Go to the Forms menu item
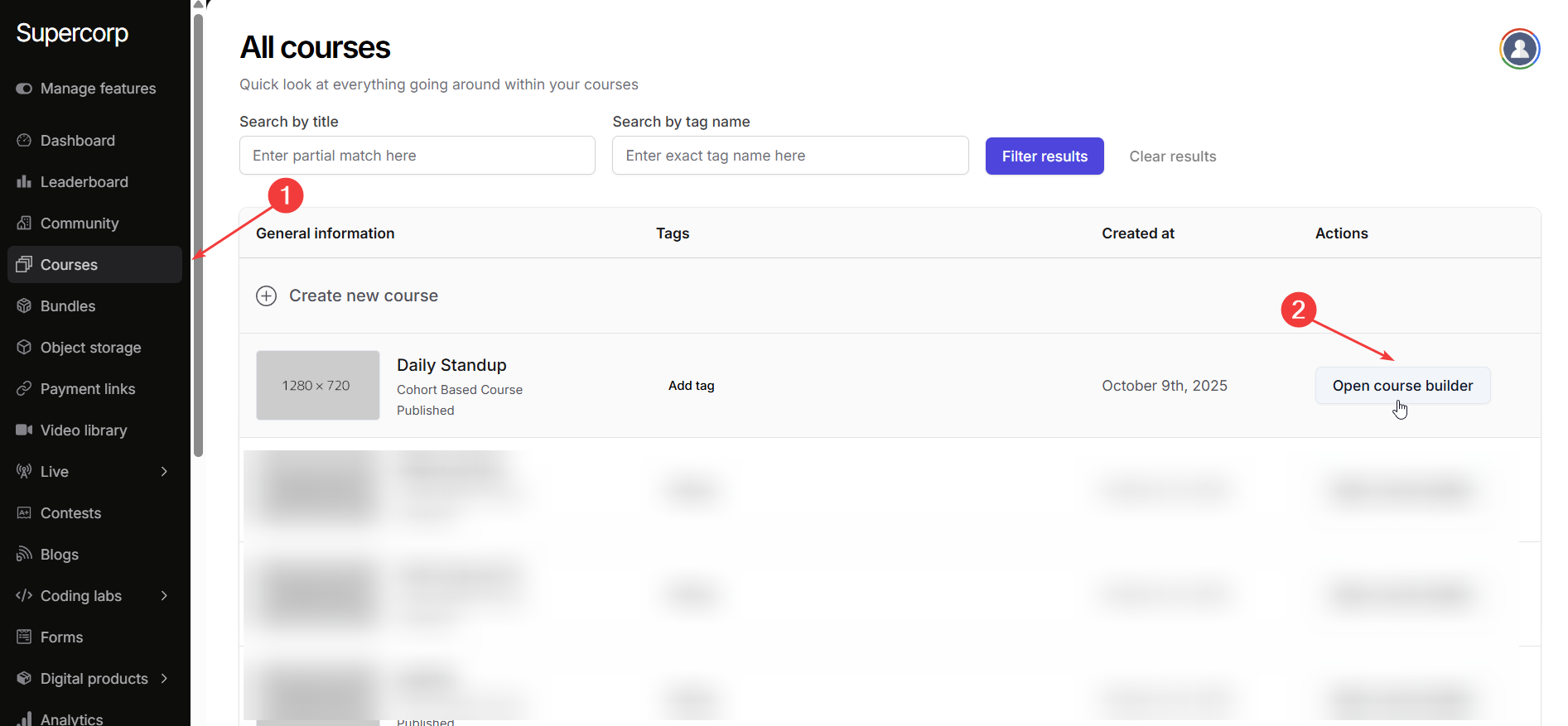 coord(62,637)
